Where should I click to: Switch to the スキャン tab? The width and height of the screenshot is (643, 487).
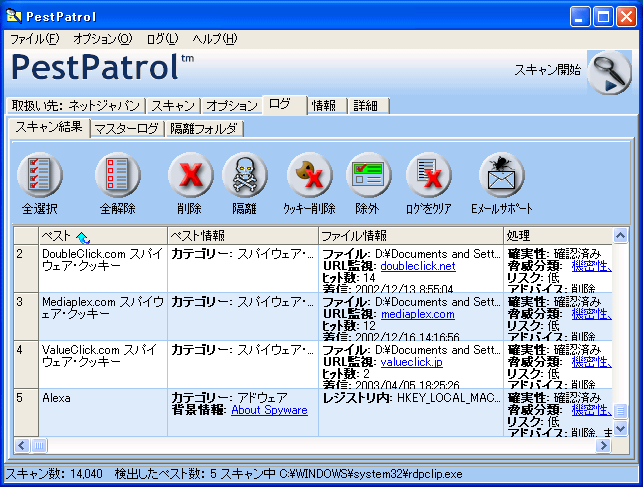pyautogui.click(x=173, y=105)
